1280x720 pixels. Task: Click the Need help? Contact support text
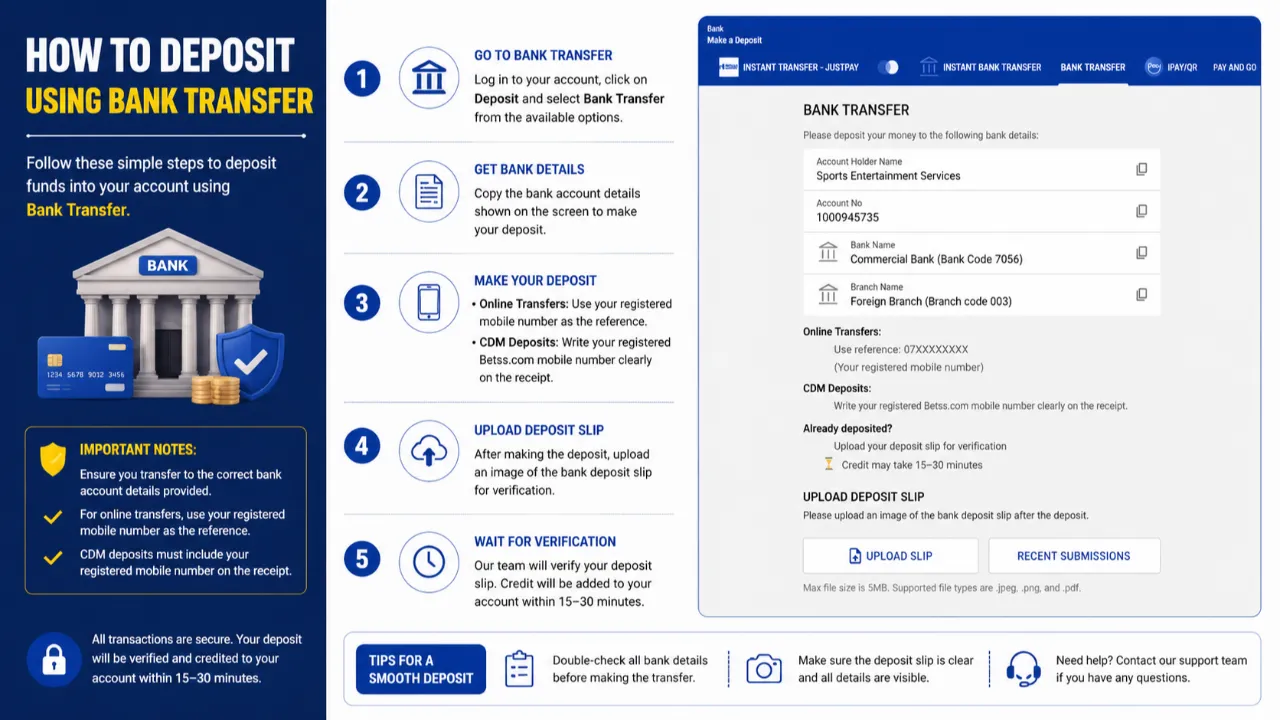[1151, 669]
